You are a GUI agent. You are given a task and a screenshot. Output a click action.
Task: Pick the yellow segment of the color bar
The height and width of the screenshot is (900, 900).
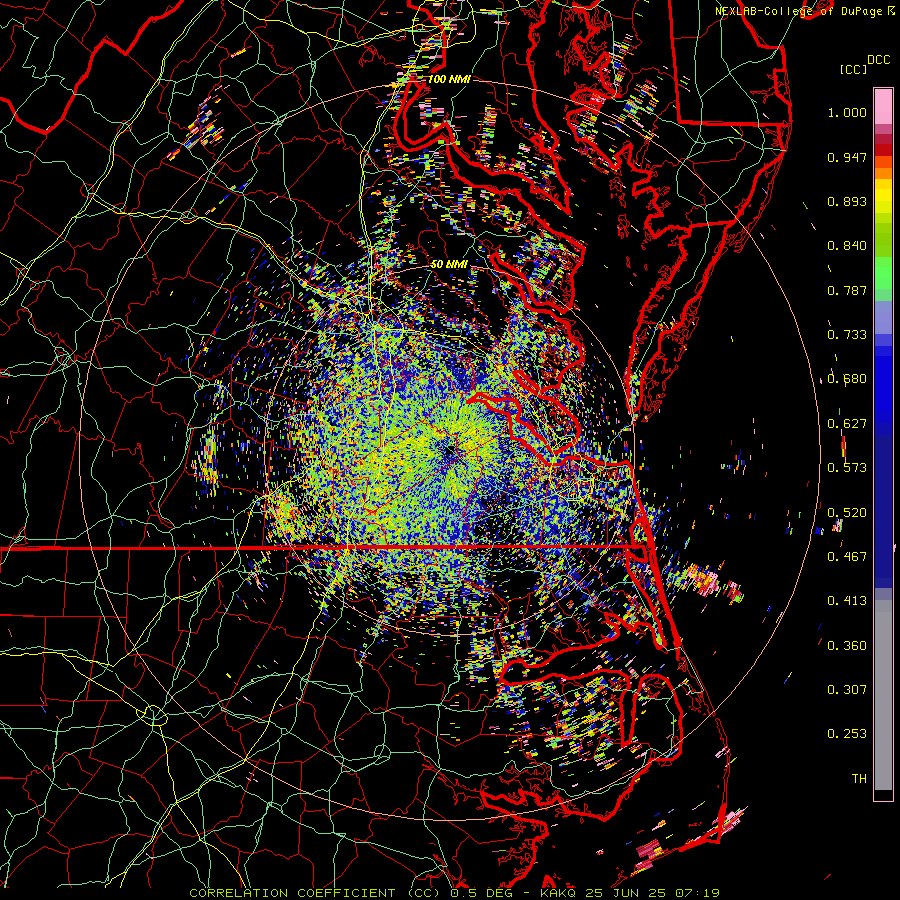click(883, 198)
